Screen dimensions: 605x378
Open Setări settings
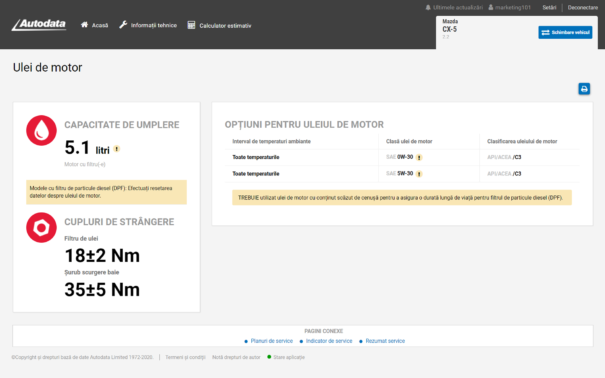549,7
